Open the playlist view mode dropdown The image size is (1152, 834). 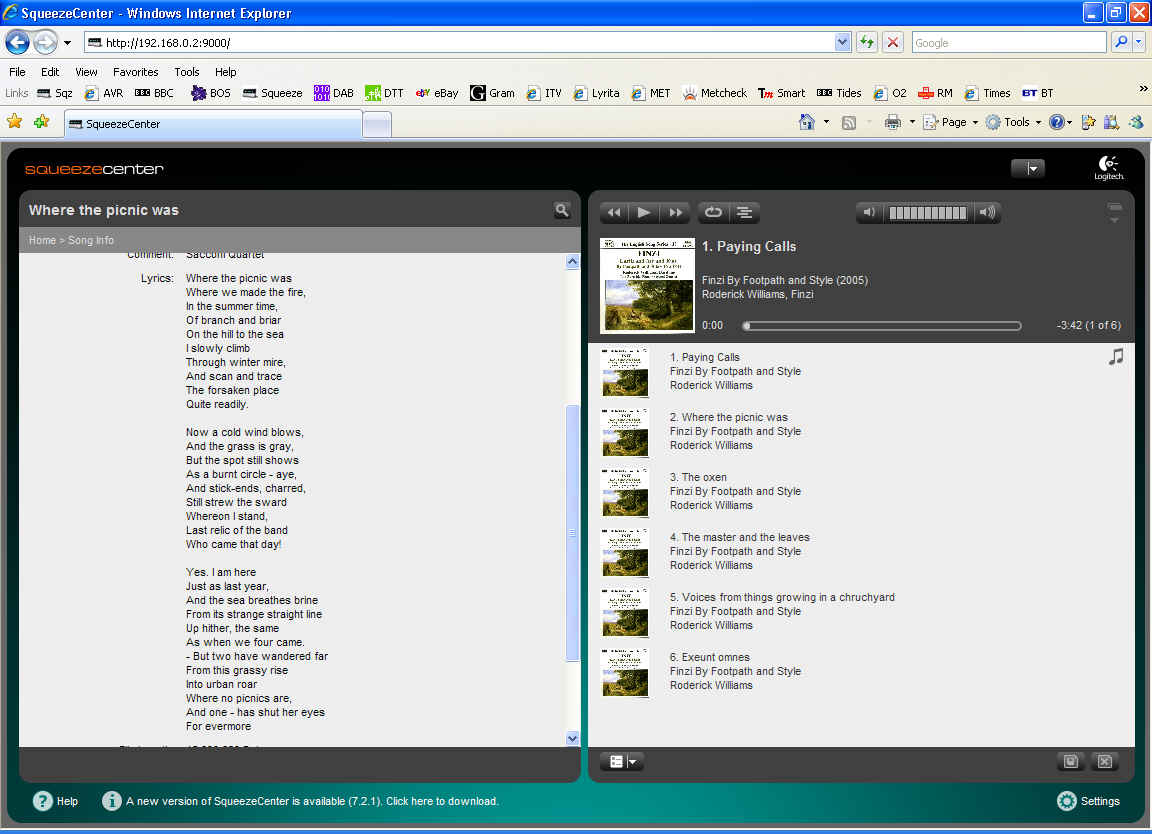coord(621,762)
